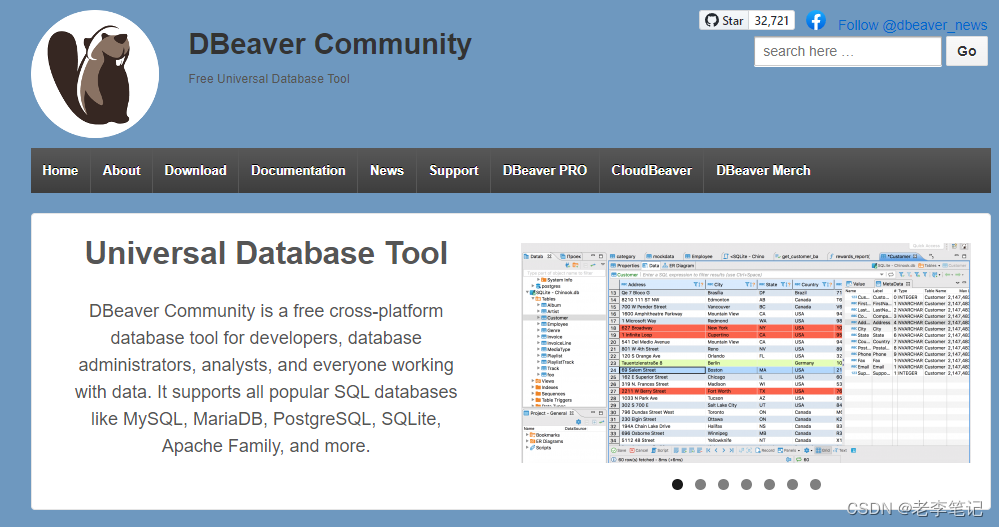
Task: Open the News menu item
Action: (387, 171)
